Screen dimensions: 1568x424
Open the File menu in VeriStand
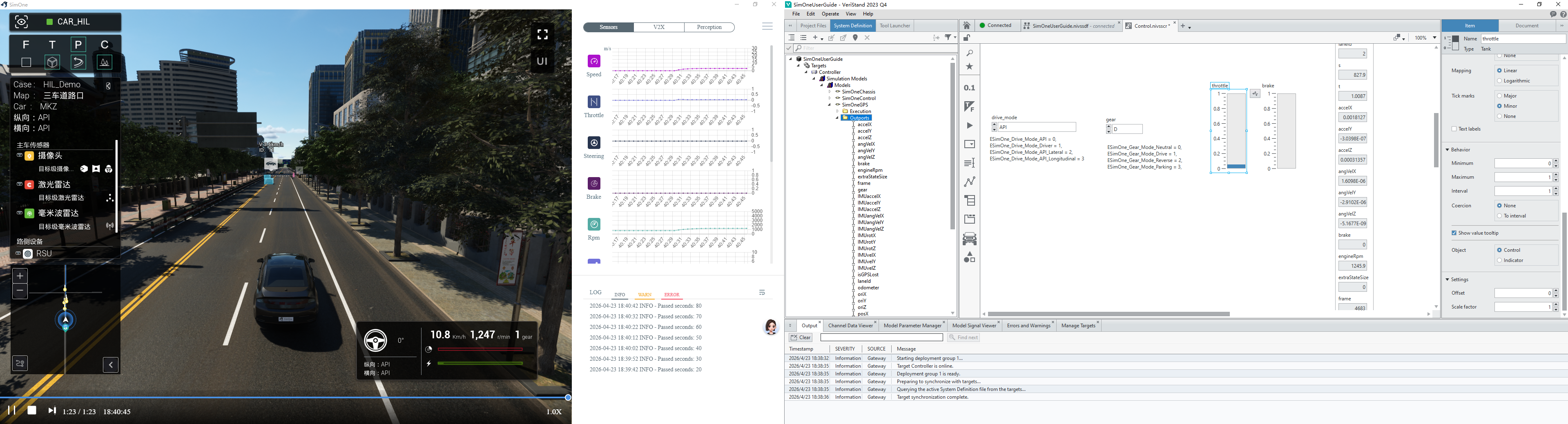[796, 14]
